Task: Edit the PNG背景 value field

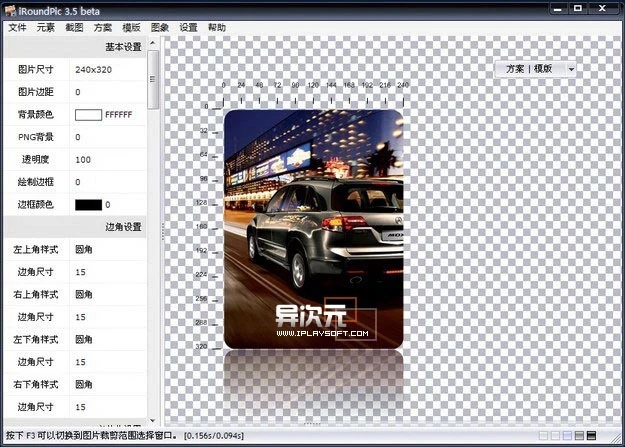Action: [108, 137]
